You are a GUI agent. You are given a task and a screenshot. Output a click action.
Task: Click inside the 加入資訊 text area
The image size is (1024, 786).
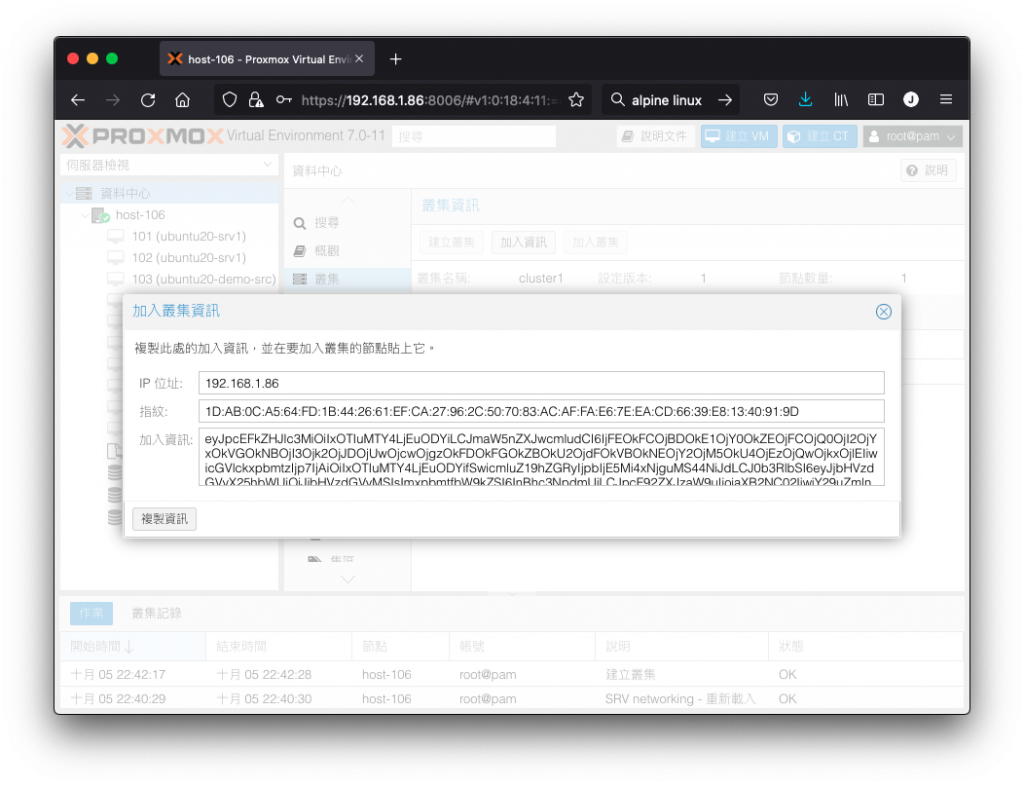click(541, 457)
